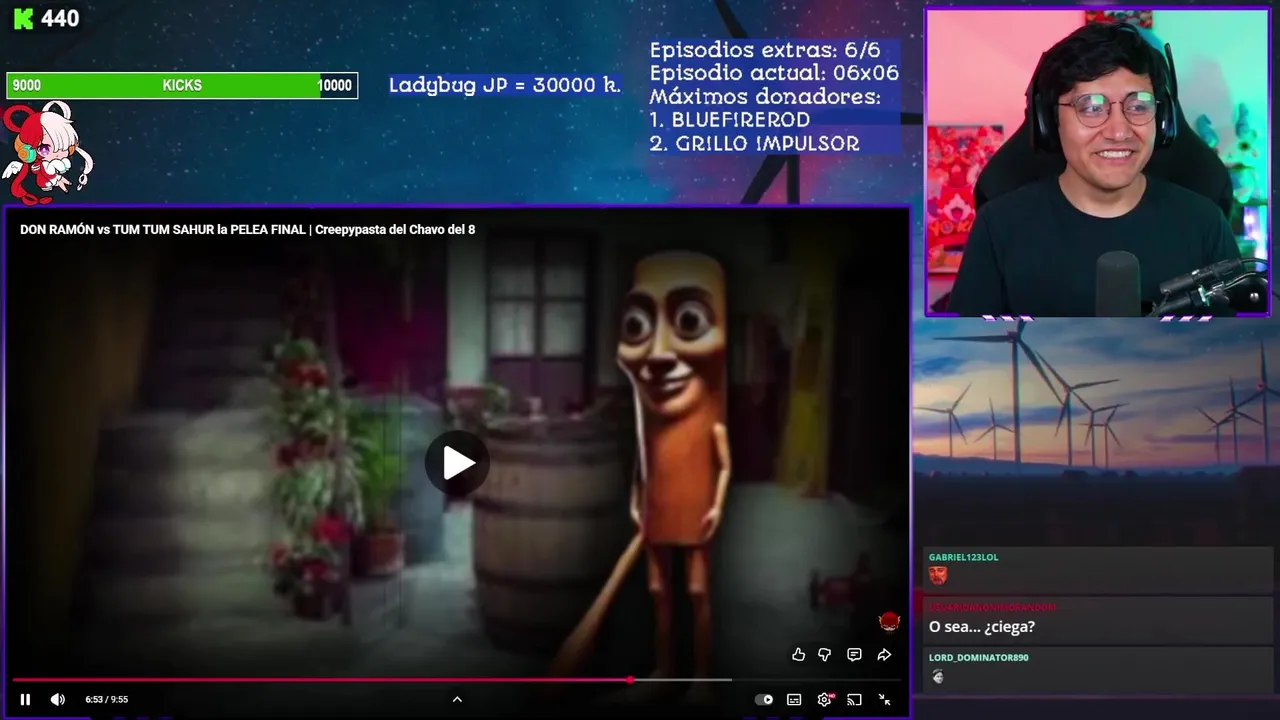This screenshot has width=1280, height=720.
Task: Click the 'Episodio actual: 06x06' text
Action: [x=774, y=73]
